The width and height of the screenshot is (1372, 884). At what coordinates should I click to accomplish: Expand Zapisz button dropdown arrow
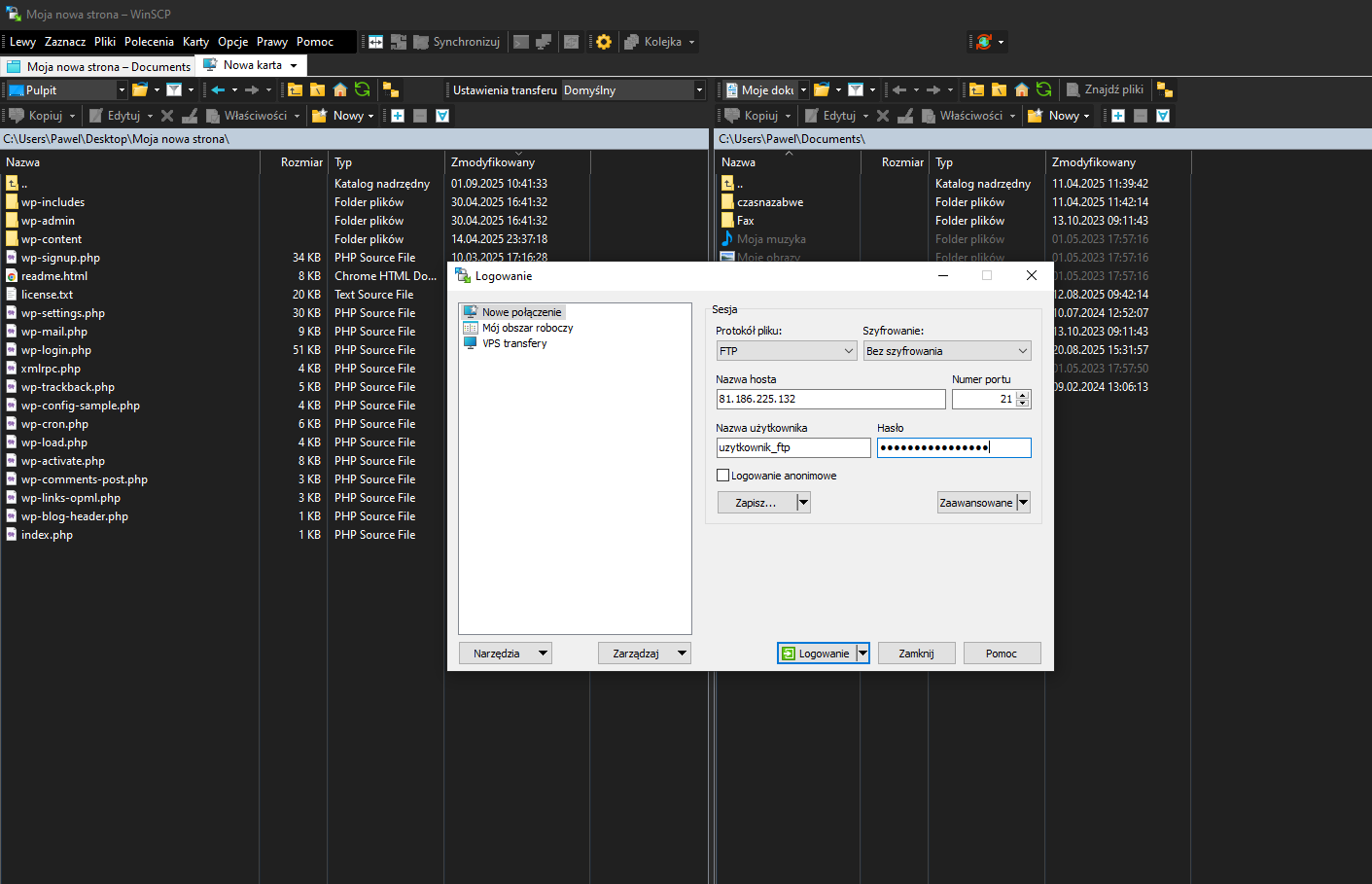tap(803, 503)
